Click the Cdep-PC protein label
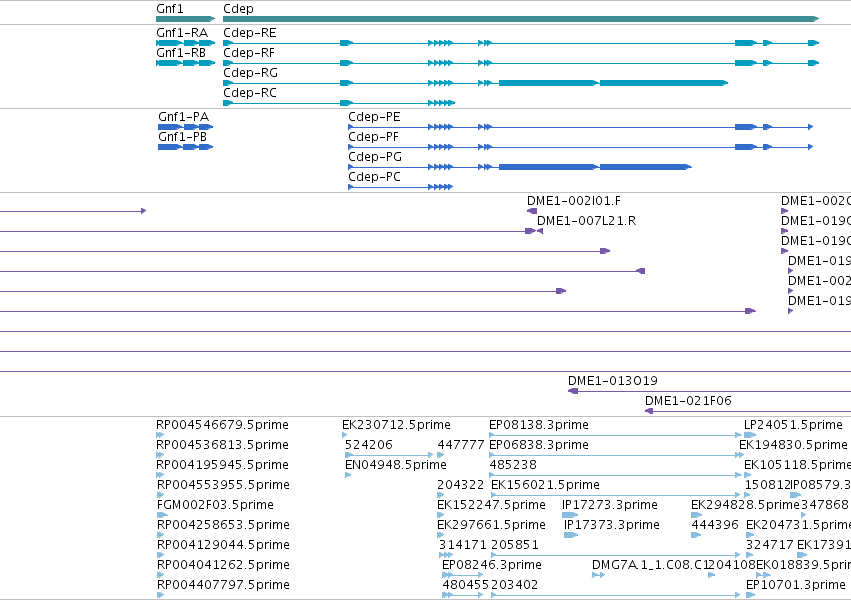This screenshot has width=851, height=600. (374, 177)
